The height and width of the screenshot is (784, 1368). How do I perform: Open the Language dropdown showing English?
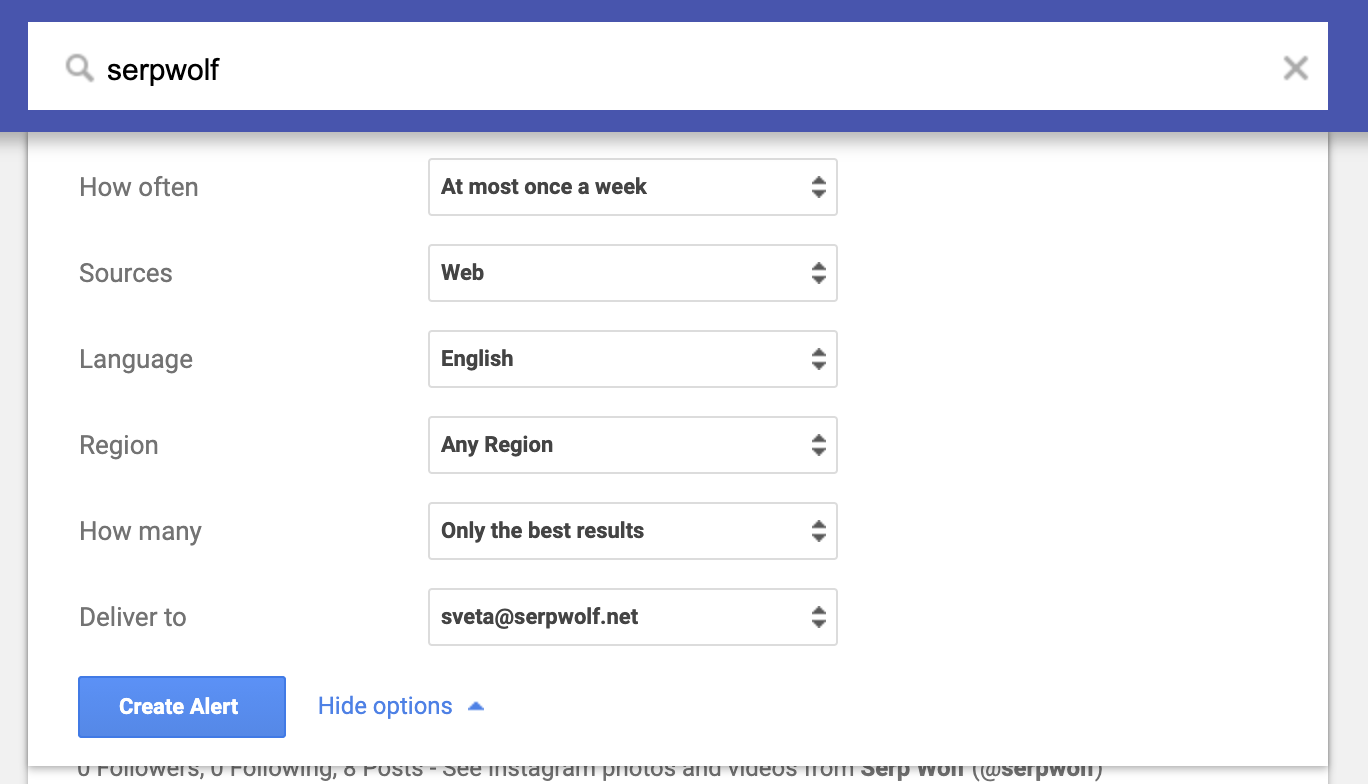632,359
